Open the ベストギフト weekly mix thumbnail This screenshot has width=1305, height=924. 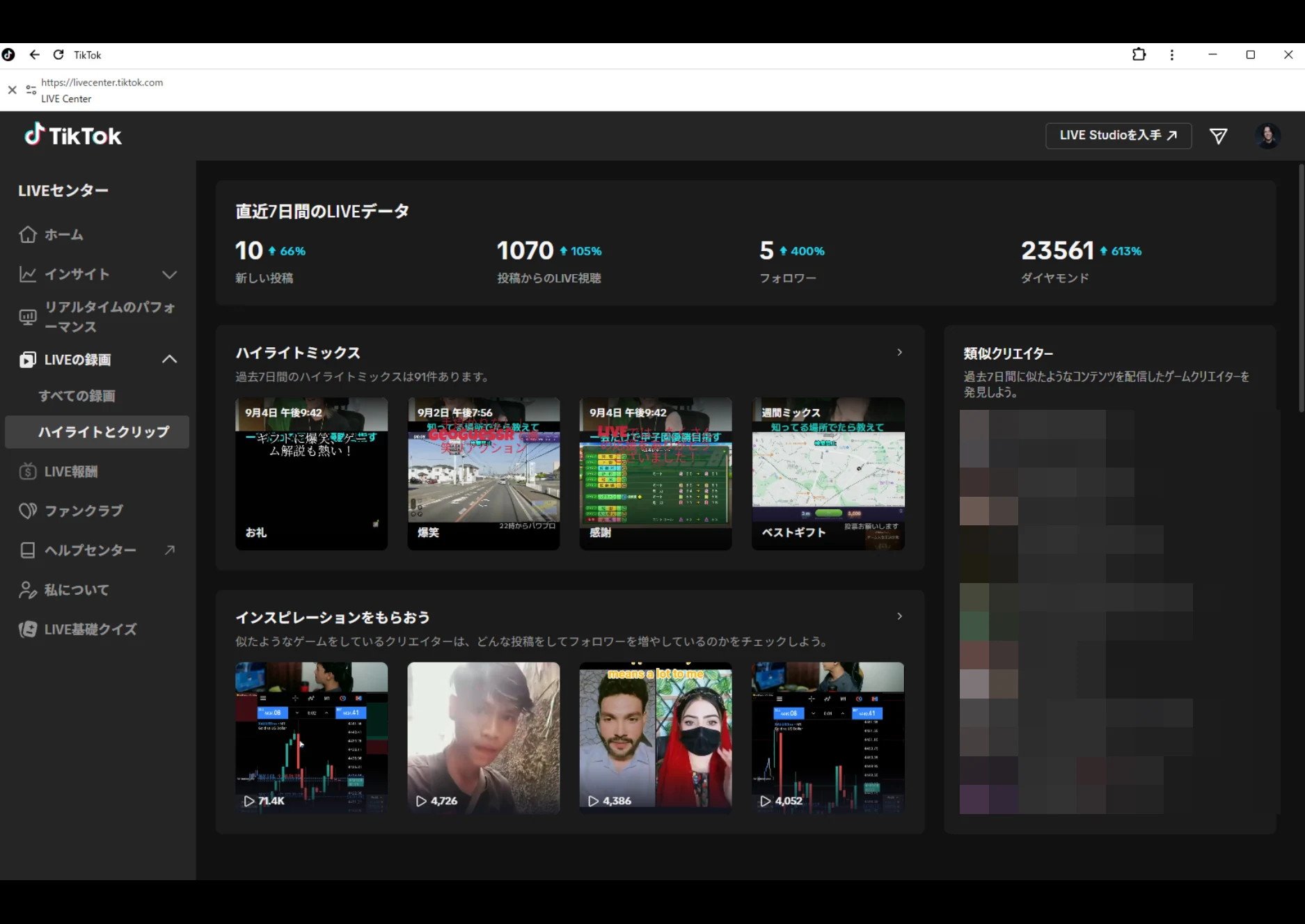pos(828,474)
